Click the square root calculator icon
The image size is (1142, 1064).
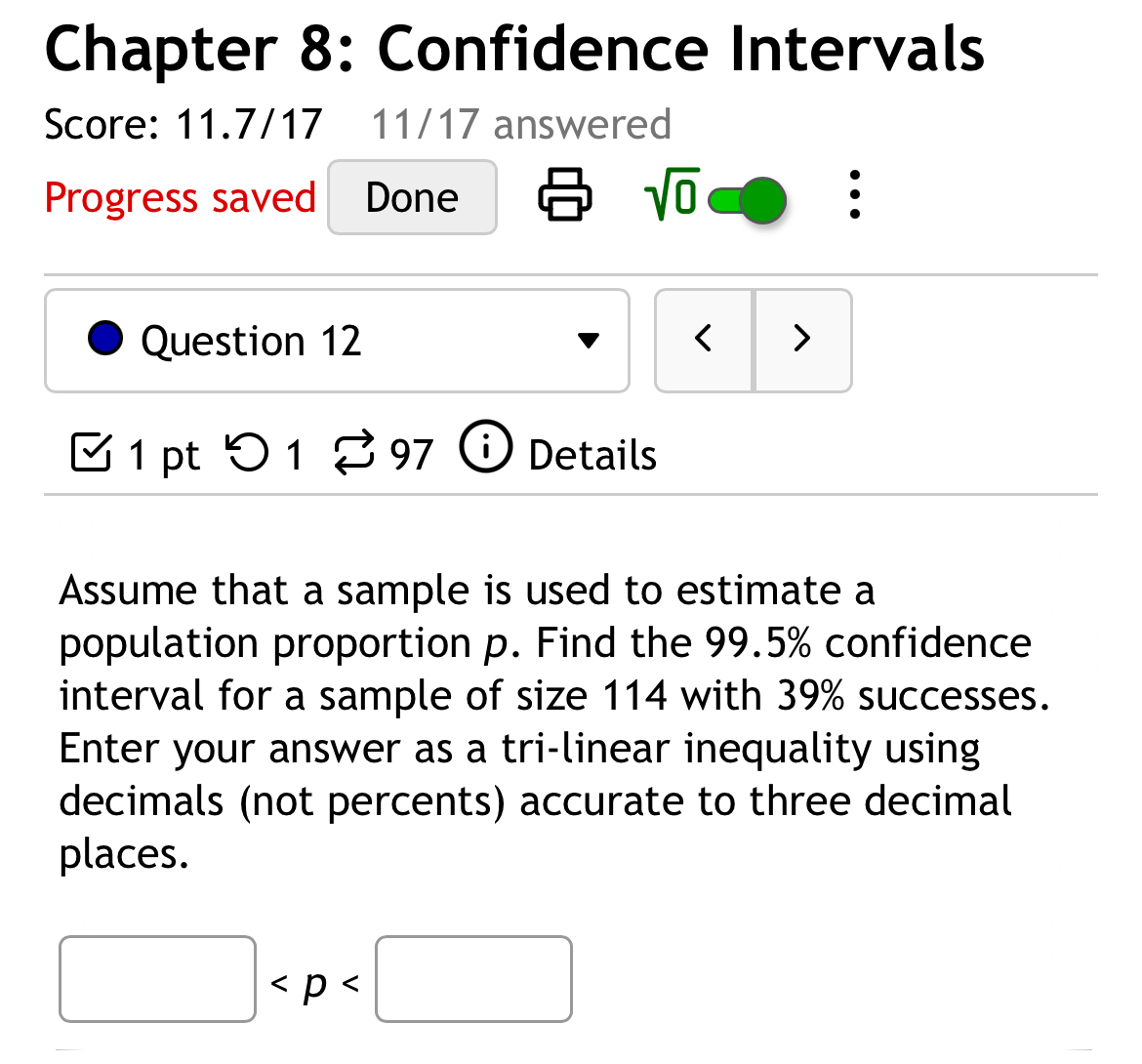click(x=672, y=195)
